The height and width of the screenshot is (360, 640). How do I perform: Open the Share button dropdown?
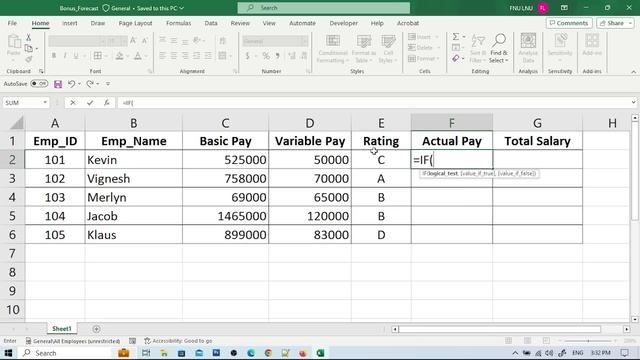[631, 23]
